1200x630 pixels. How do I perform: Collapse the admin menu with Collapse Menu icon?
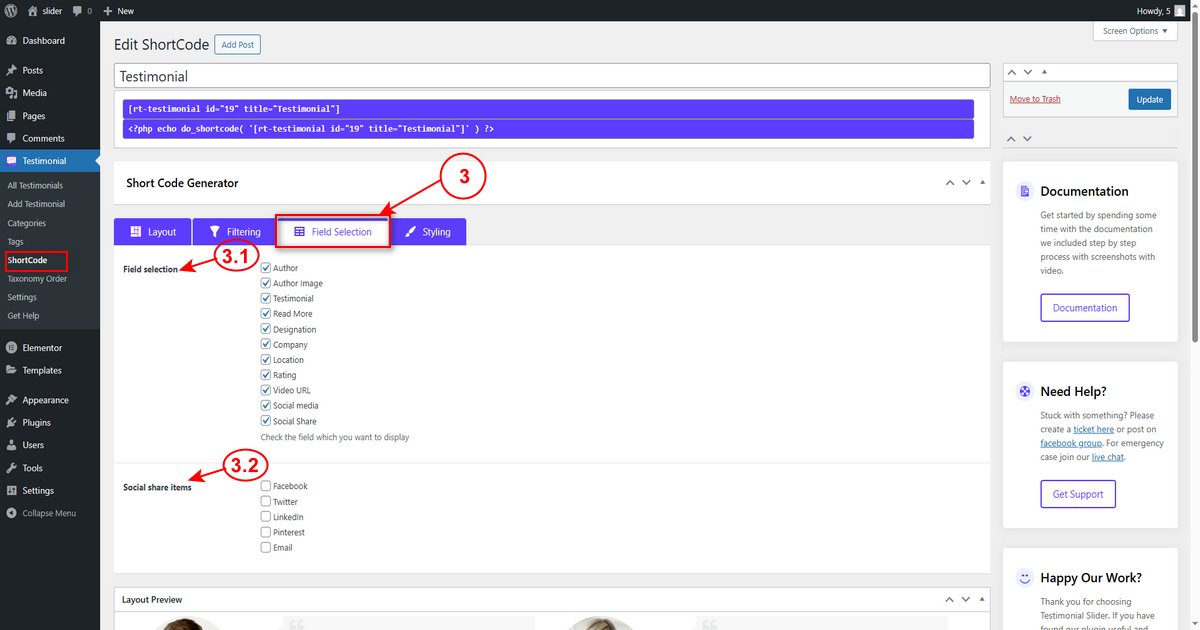11,513
